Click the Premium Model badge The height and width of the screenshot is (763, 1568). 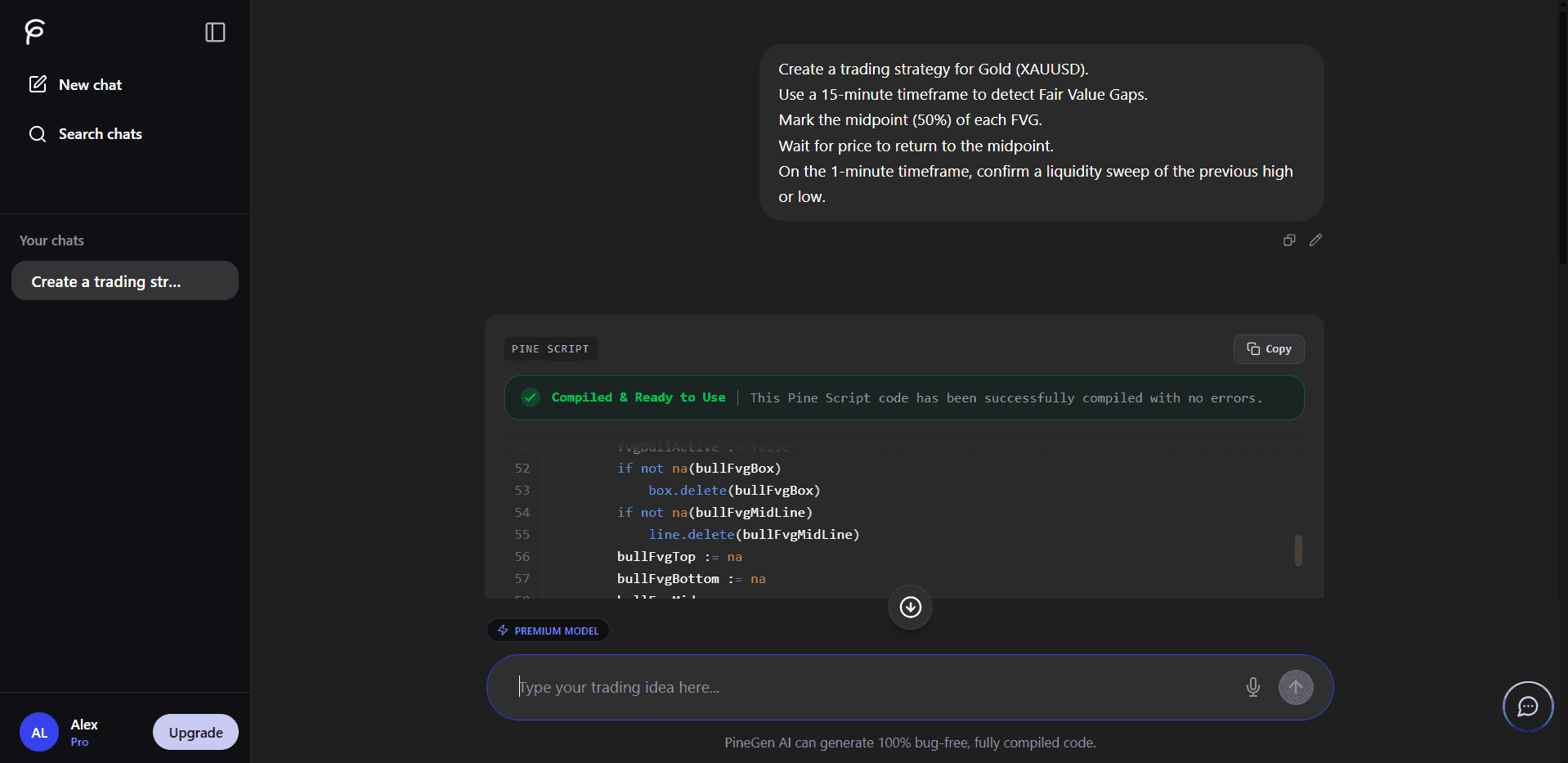click(548, 631)
